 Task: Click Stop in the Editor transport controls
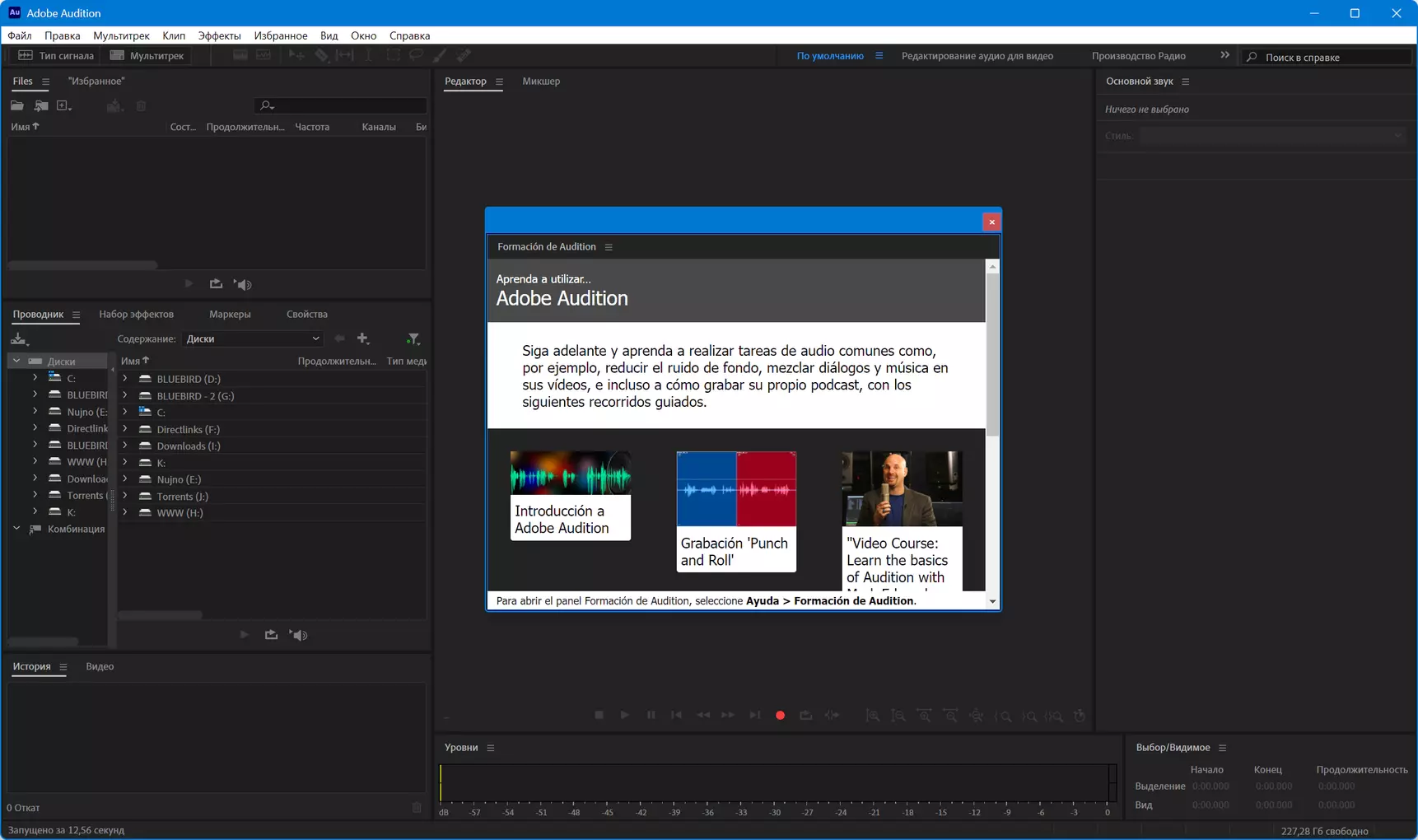tap(599, 715)
